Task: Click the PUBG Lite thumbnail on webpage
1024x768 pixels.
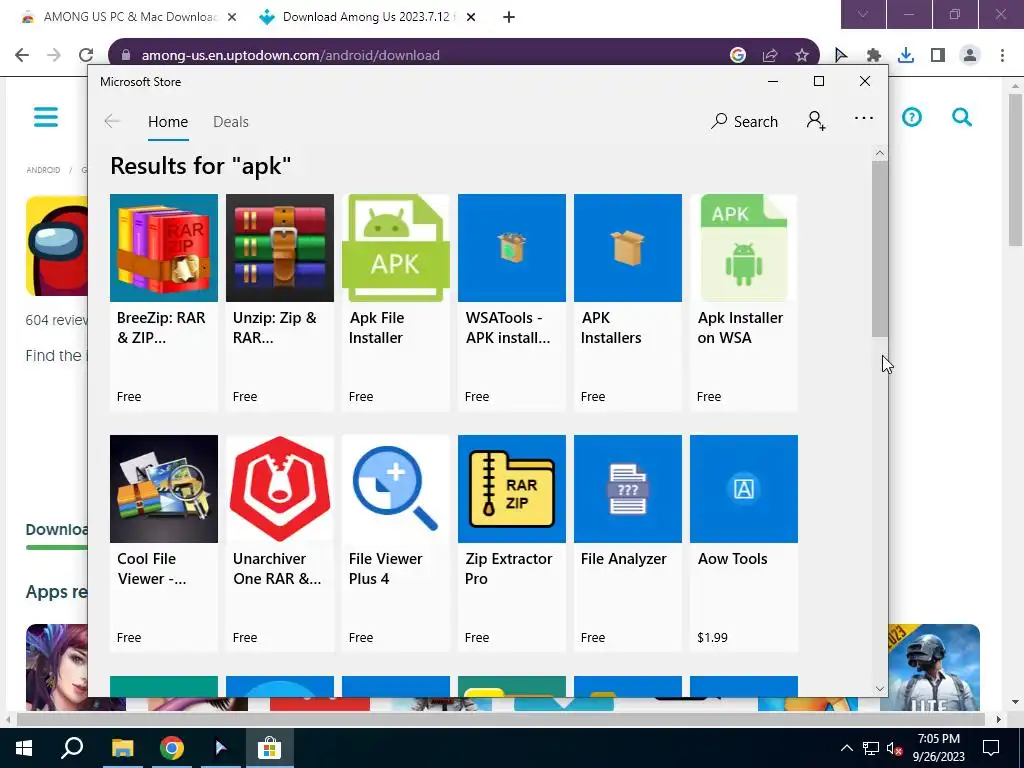Action: pos(930,667)
